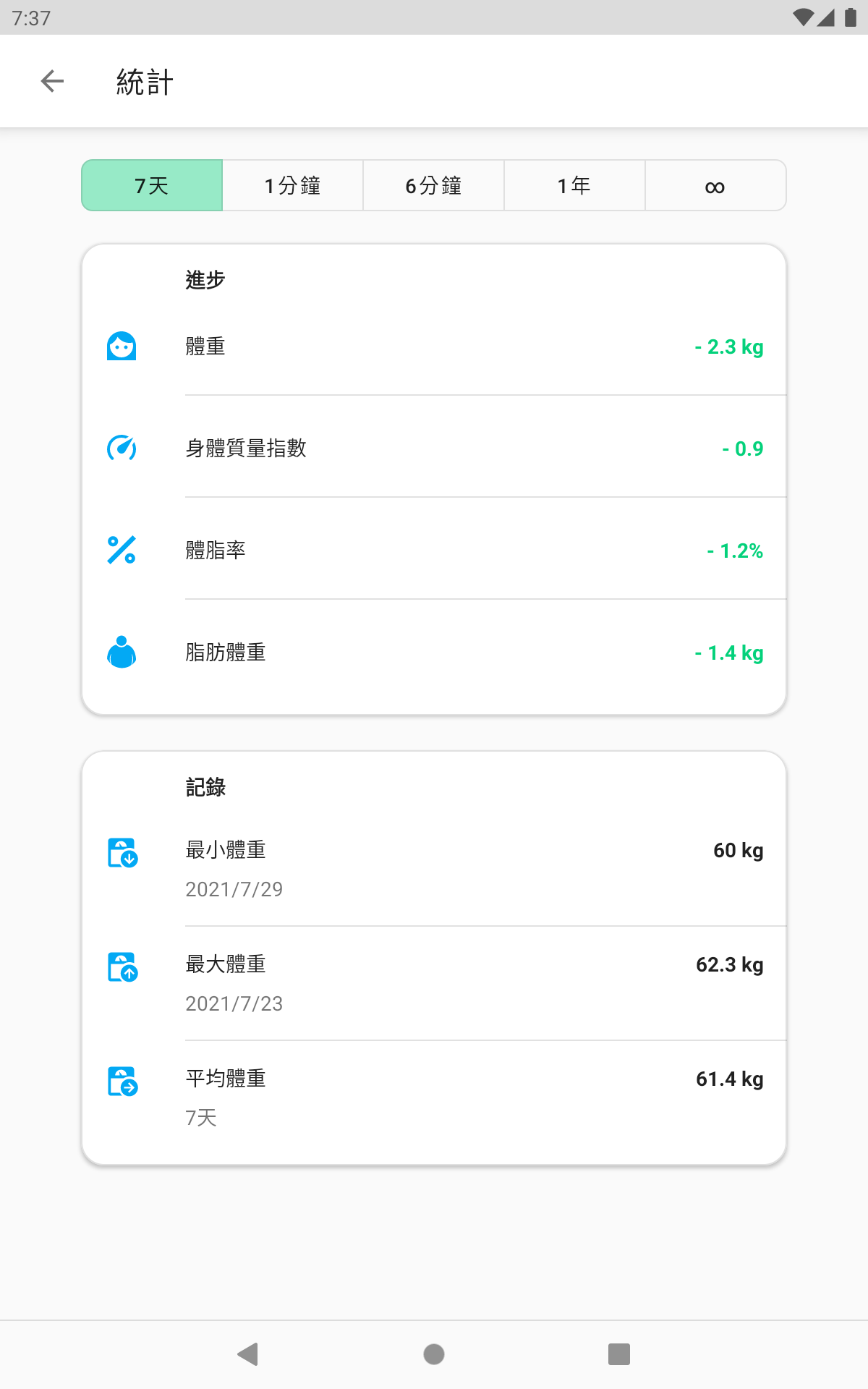Click the BMI gauge icon
This screenshot has width=868, height=1389.
122,449
